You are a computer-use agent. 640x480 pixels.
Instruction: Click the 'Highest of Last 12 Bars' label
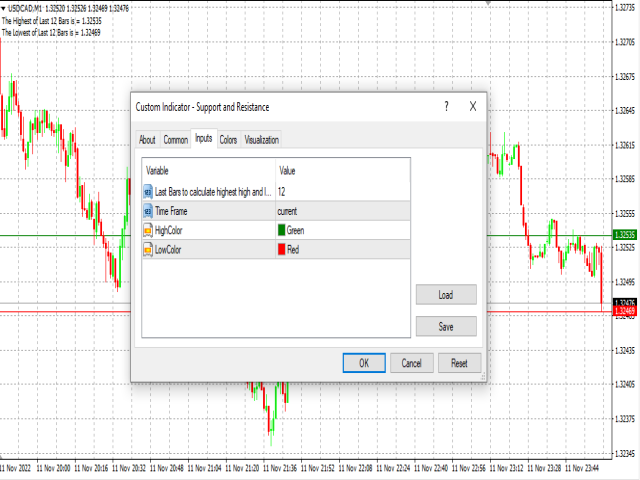(x=51, y=21)
